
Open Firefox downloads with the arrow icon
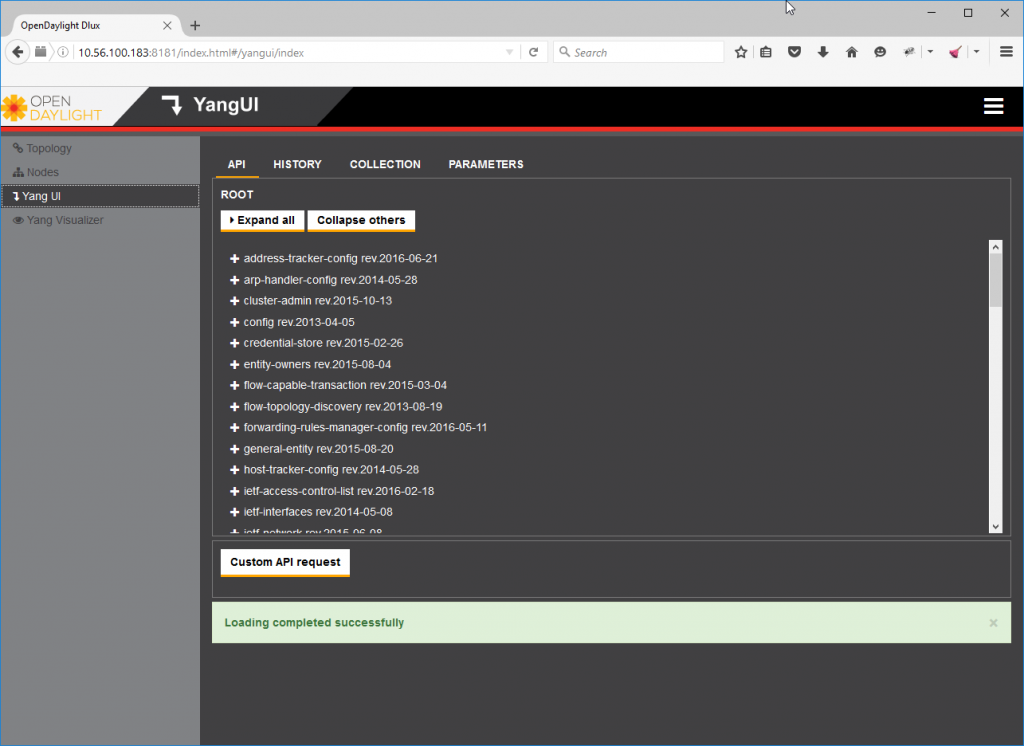(x=822, y=51)
